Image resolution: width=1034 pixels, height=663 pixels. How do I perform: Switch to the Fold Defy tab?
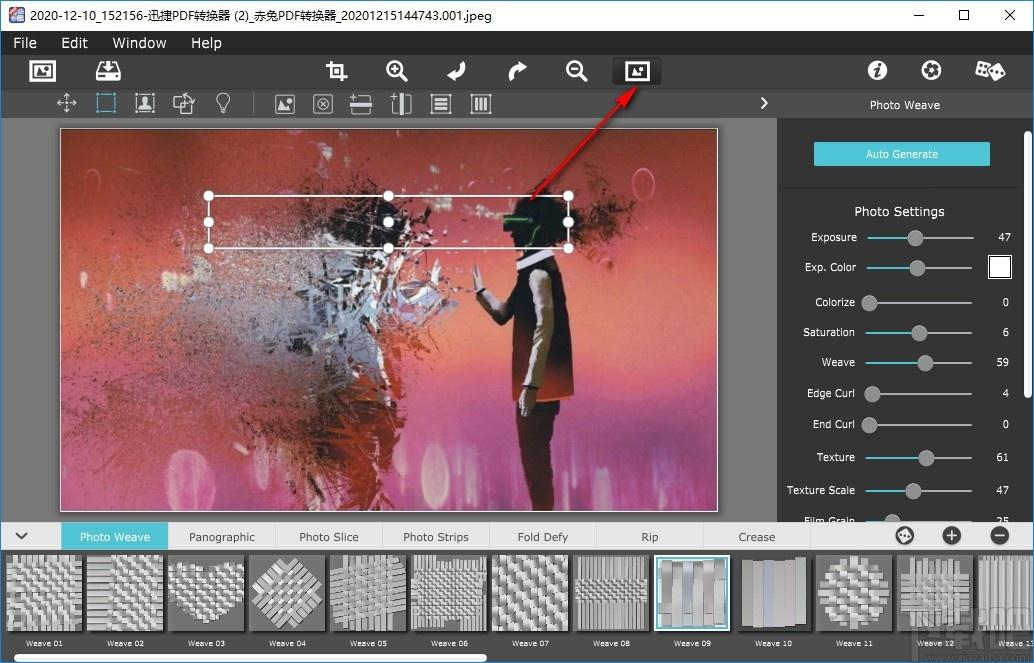[x=543, y=536]
